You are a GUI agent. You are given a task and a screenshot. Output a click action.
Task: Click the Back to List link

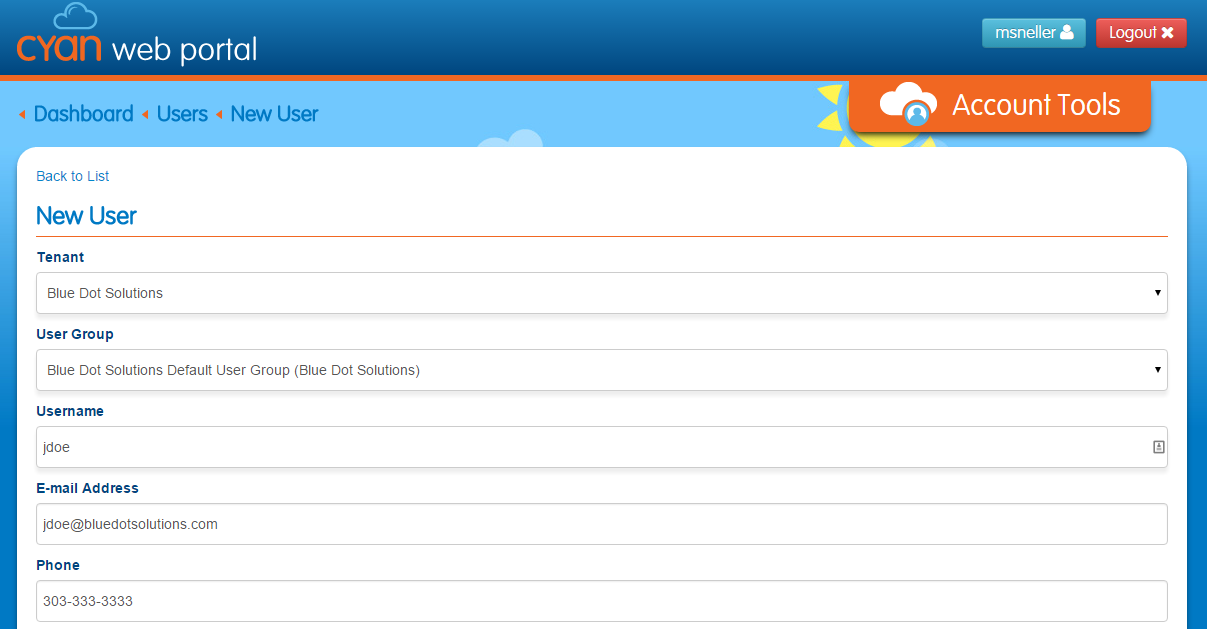pyautogui.click(x=72, y=176)
